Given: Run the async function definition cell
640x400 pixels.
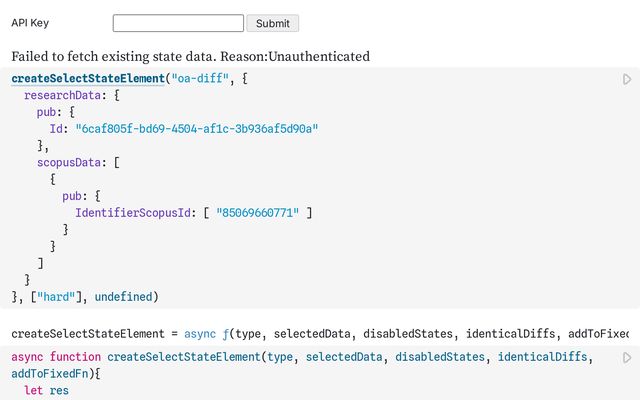Looking at the screenshot, I should coord(627,358).
